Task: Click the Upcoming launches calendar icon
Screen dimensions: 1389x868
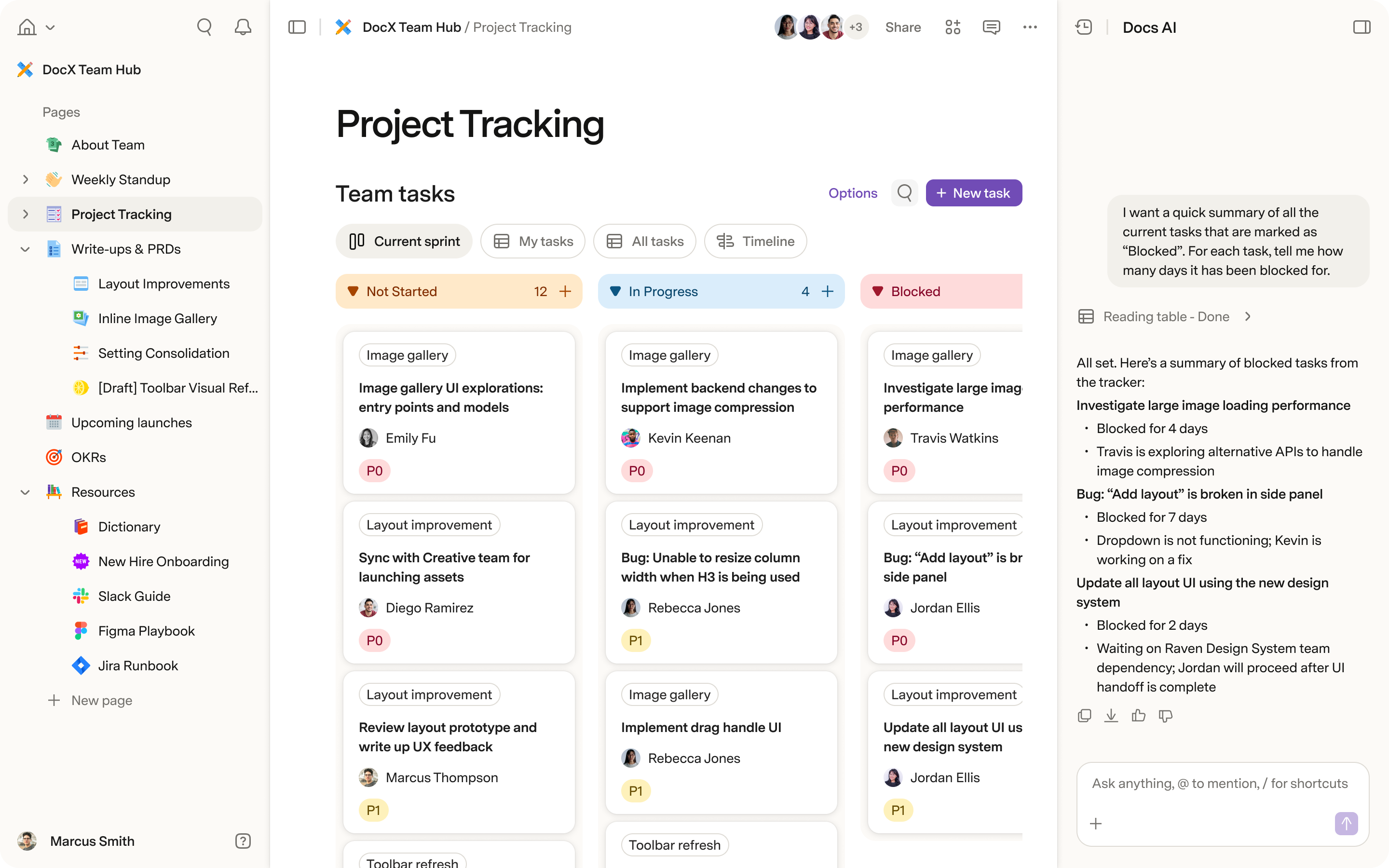Action: point(54,422)
